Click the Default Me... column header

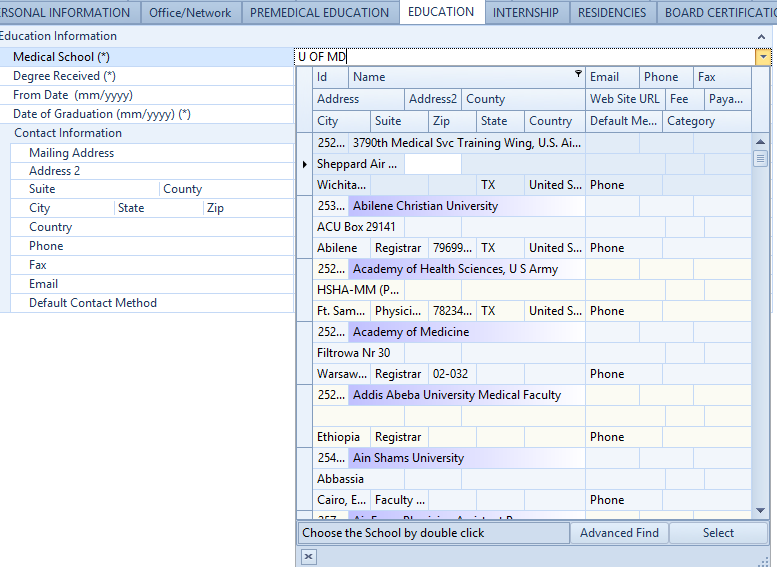(624, 121)
